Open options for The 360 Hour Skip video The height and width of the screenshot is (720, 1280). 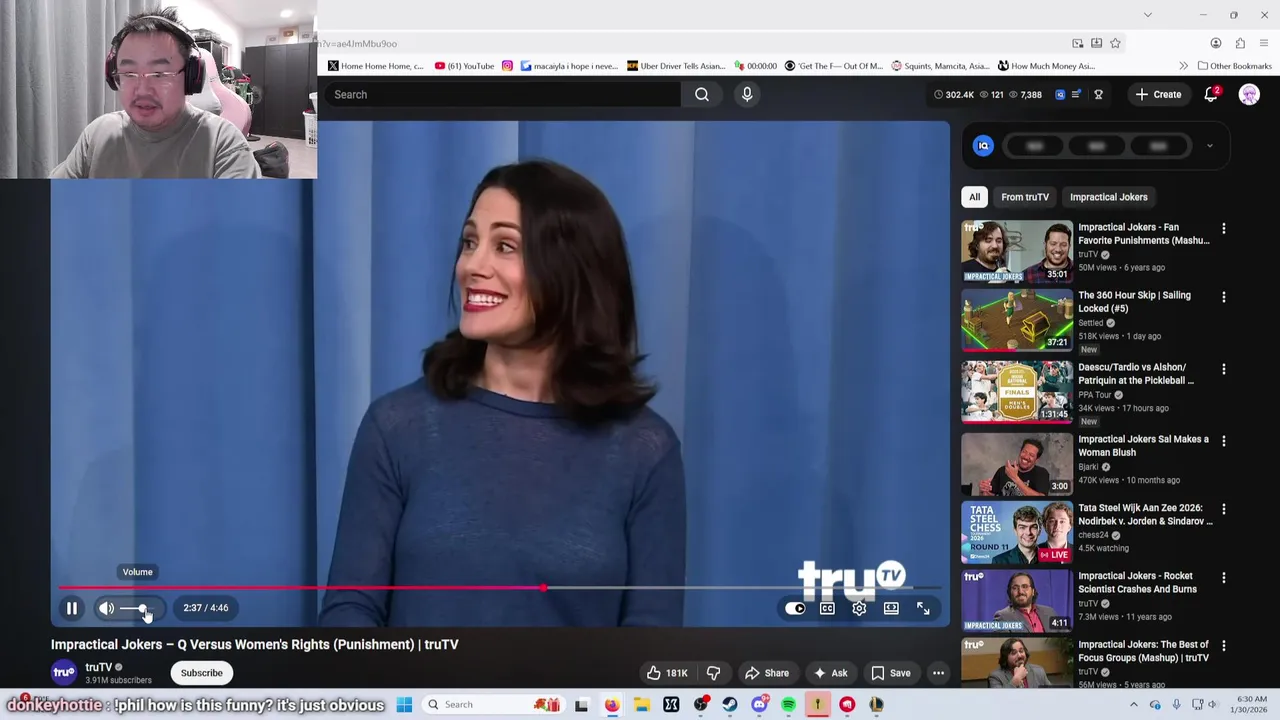pyautogui.click(x=1223, y=297)
